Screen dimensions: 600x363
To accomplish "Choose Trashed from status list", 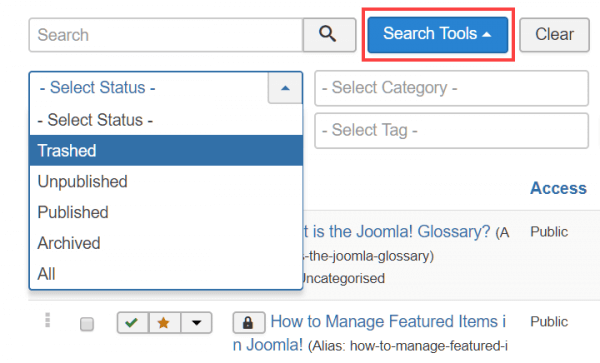I will [166, 150].
